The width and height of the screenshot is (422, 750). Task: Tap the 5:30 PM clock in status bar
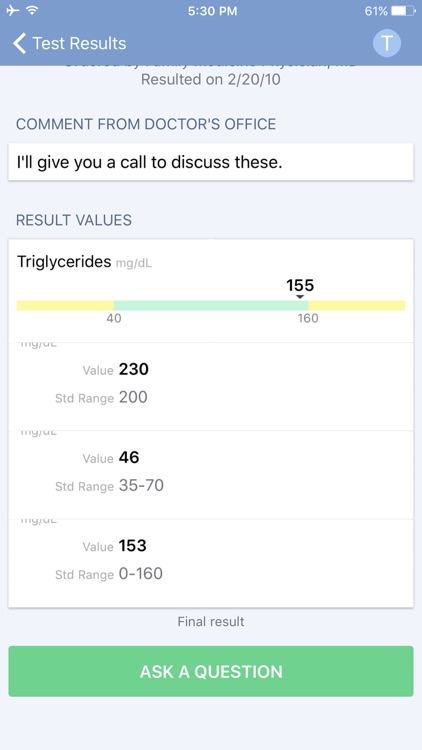[x=212, y=11]
